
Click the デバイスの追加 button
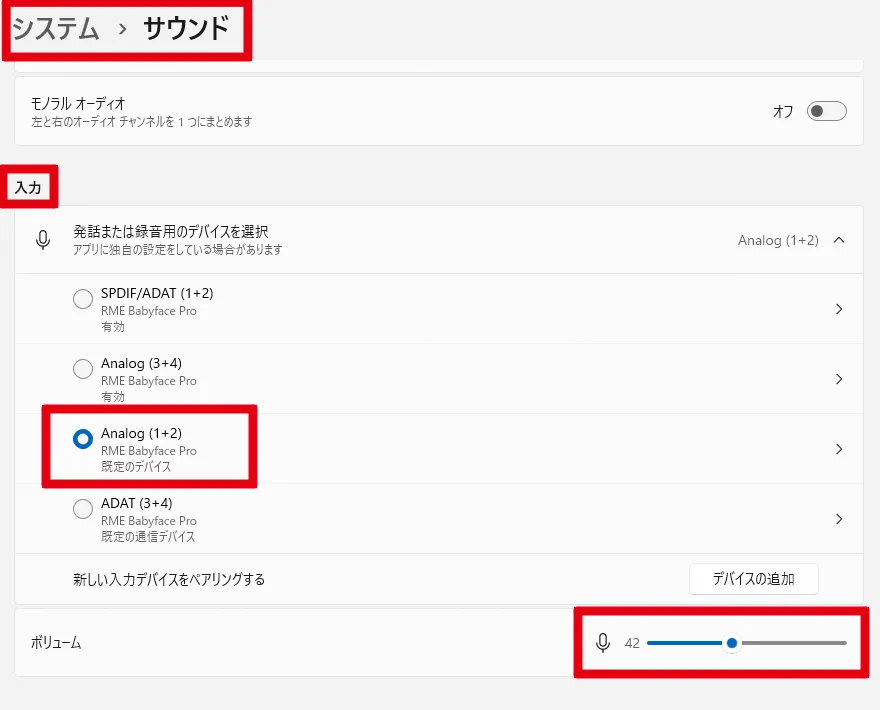pyautogui.click(x=753, y=579)
